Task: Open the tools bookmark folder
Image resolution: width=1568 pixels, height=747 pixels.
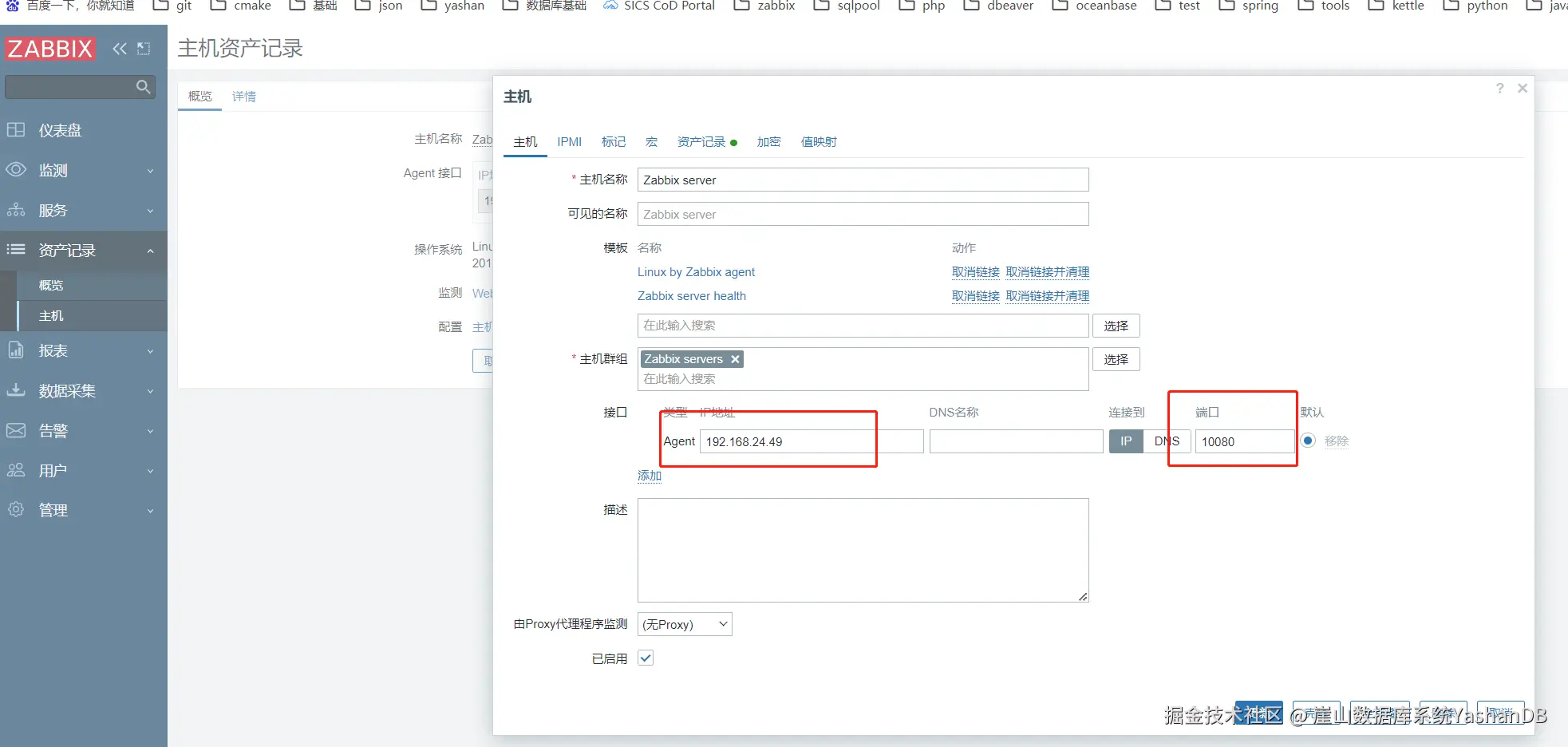Action: point(1324,6)
